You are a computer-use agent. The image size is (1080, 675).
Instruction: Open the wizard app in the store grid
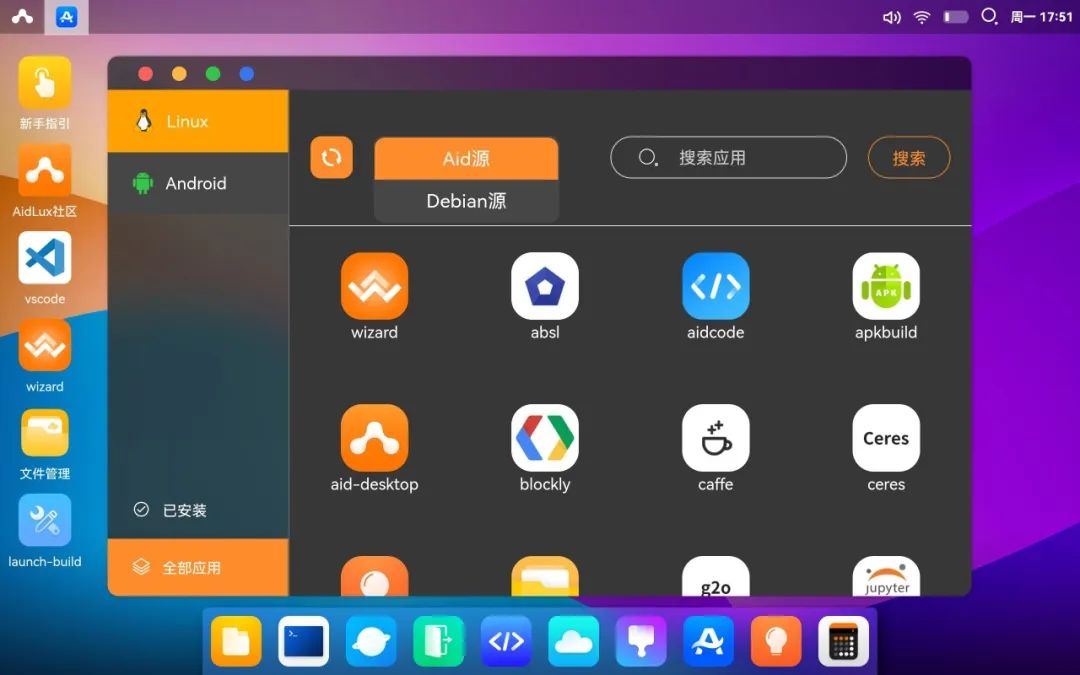point(374,286)
